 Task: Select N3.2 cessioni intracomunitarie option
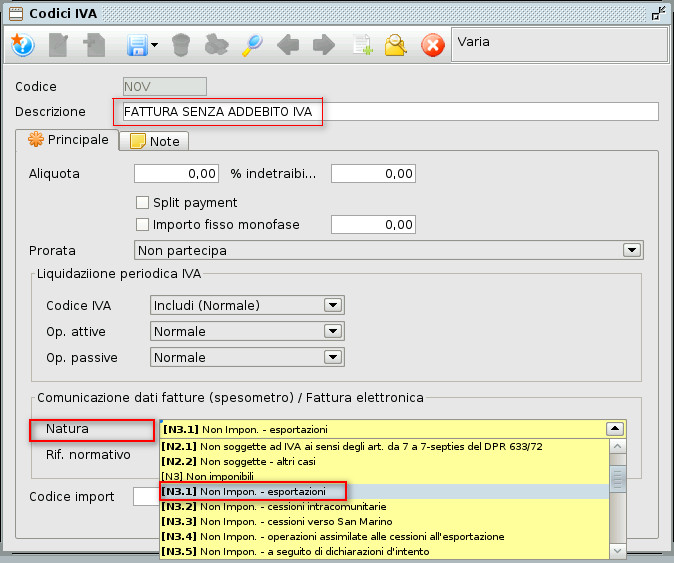(x=384, y=507)
